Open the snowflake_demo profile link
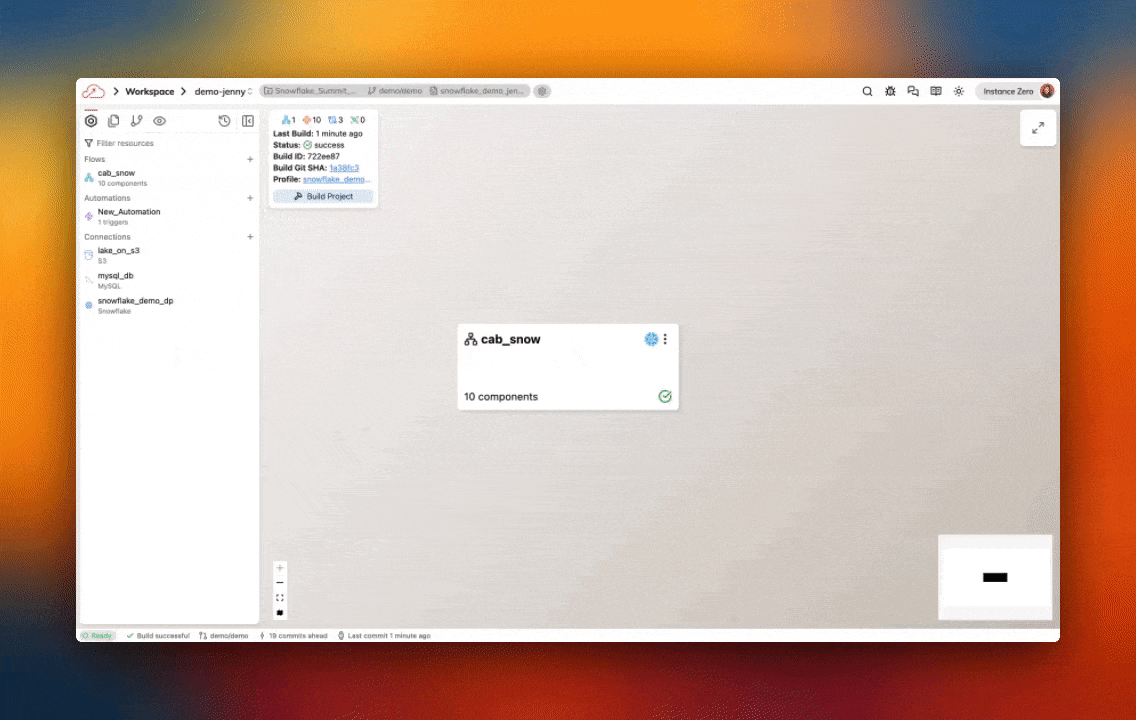This screenshot has width=1136, height=720. coord(336,180)
